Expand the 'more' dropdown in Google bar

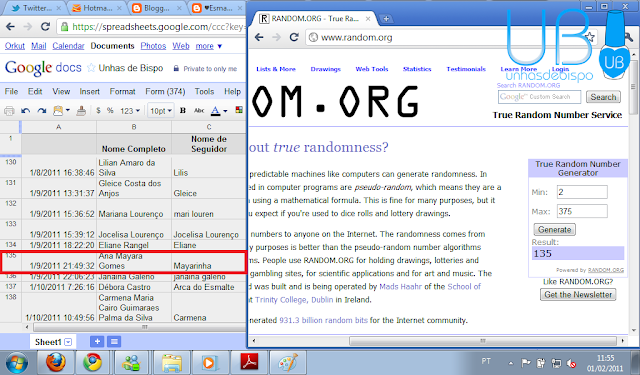pos(209,46)
